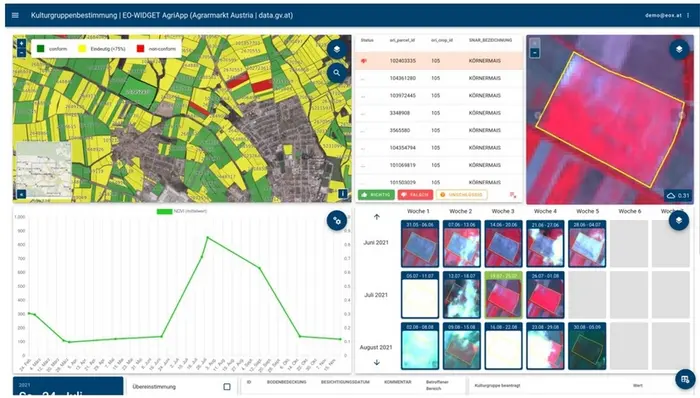
Task: Click the yellow Eindeutig legend swatch
Action: click(82, 49)
